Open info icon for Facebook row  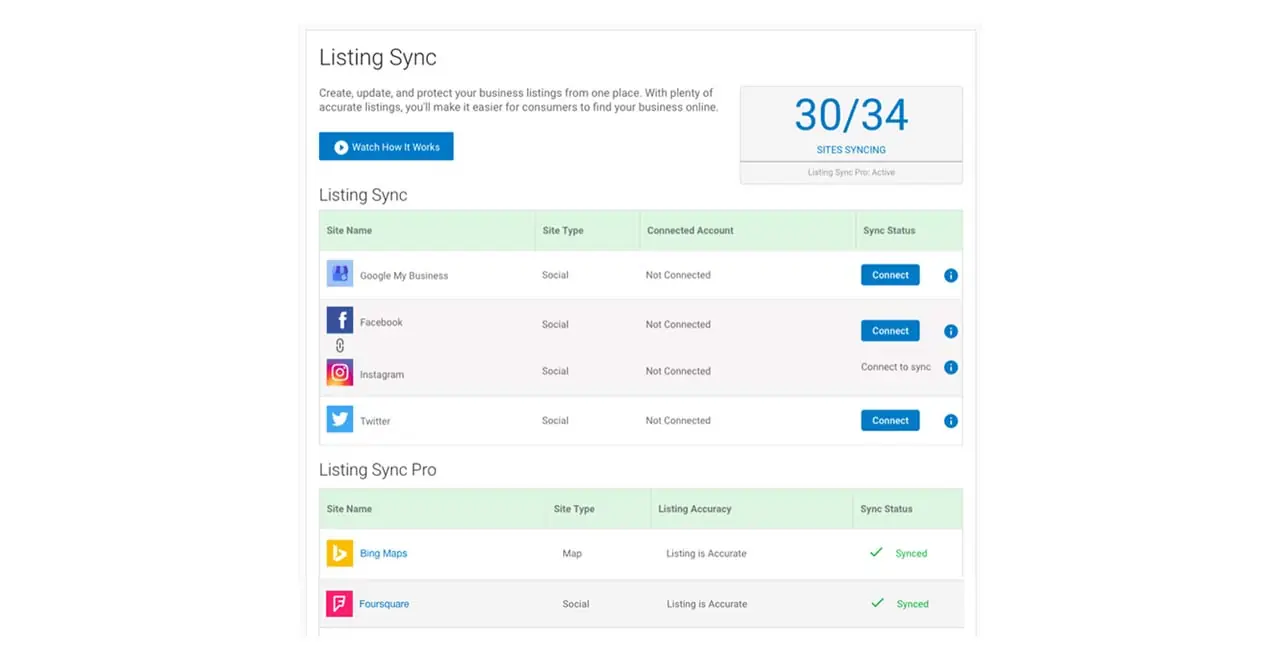click(951, 331)
